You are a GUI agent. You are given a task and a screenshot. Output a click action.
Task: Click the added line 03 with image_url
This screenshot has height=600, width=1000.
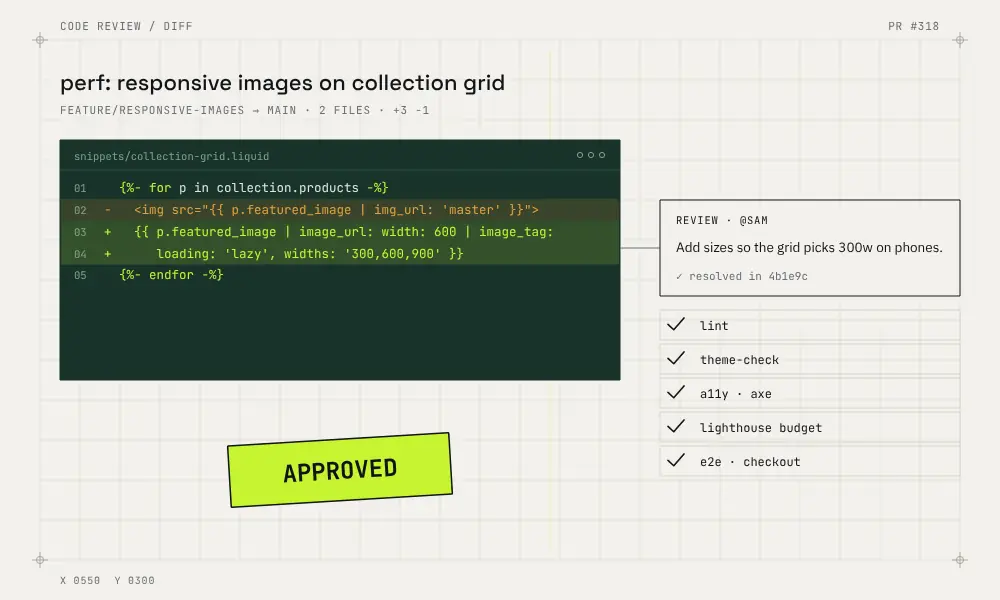[x=339, y=231]
